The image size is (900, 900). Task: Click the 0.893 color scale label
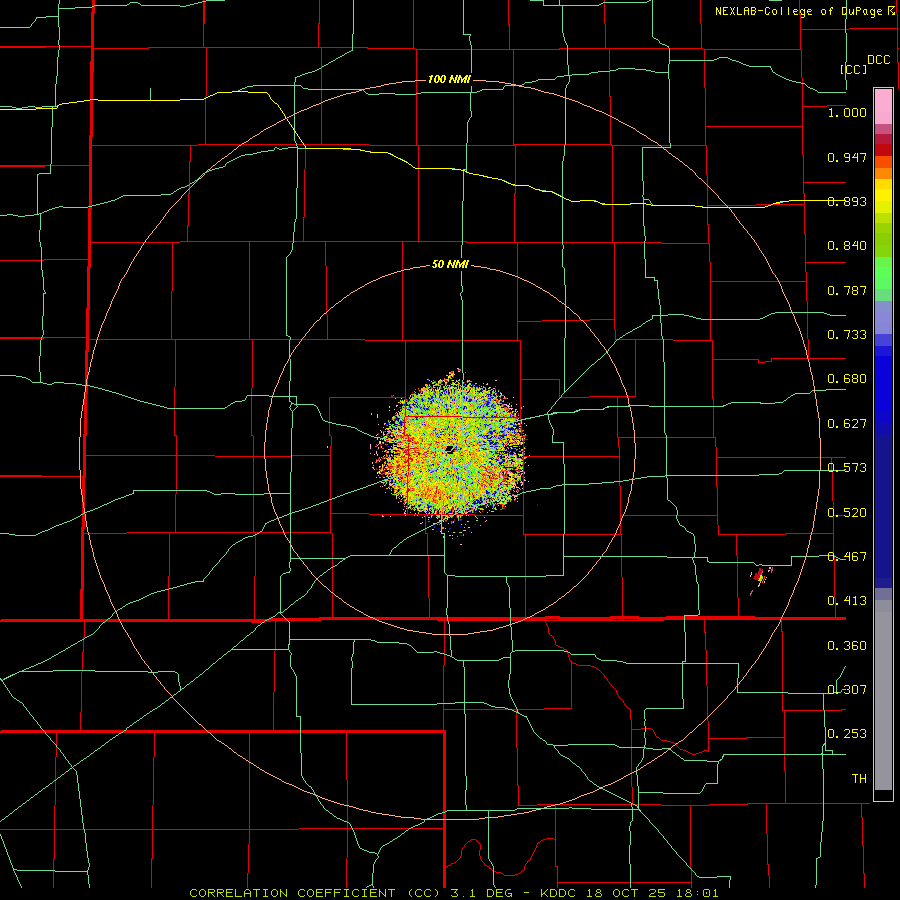[847, 201]
